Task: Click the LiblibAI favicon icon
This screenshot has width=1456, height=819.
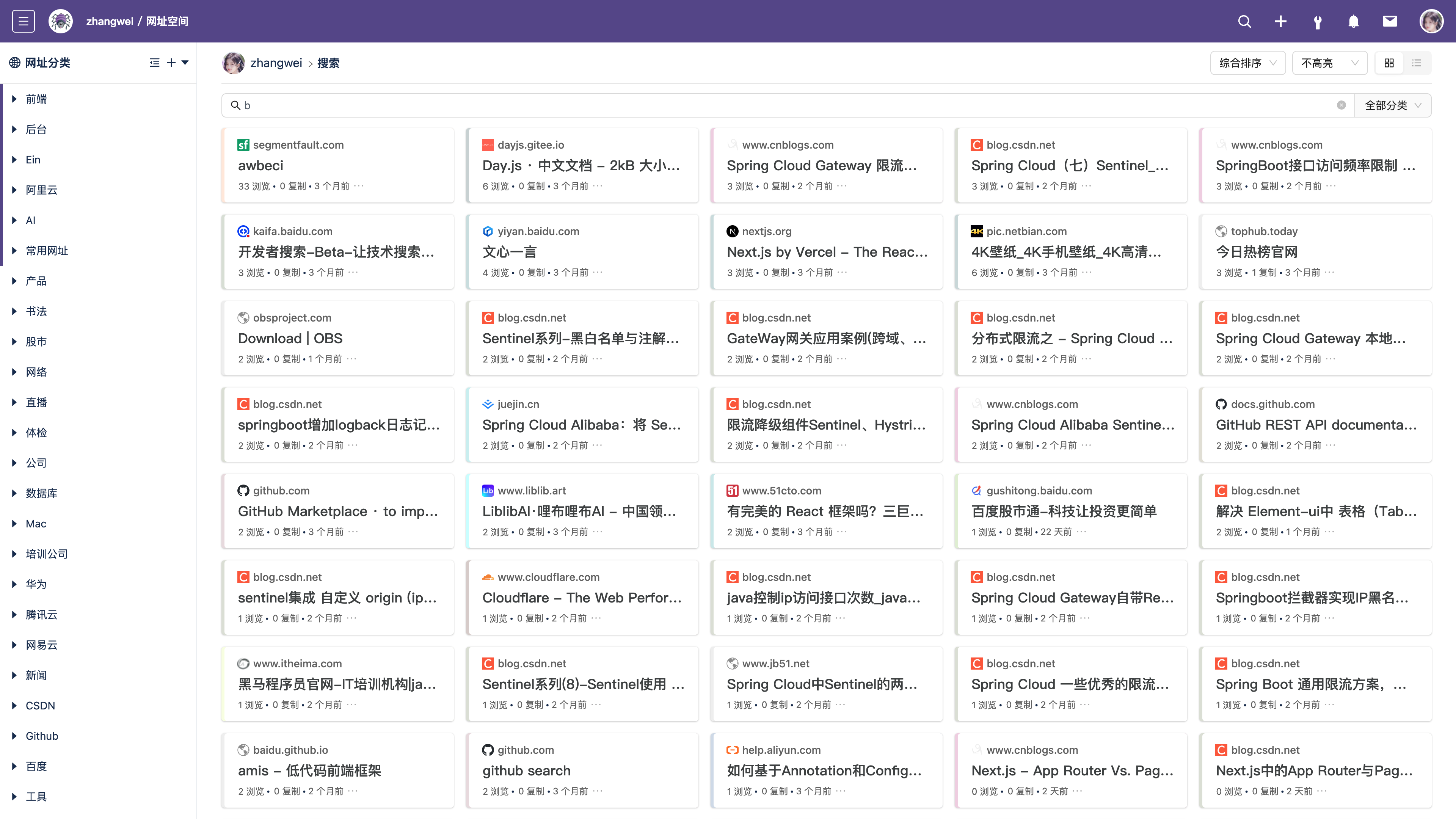Action: 488,491
